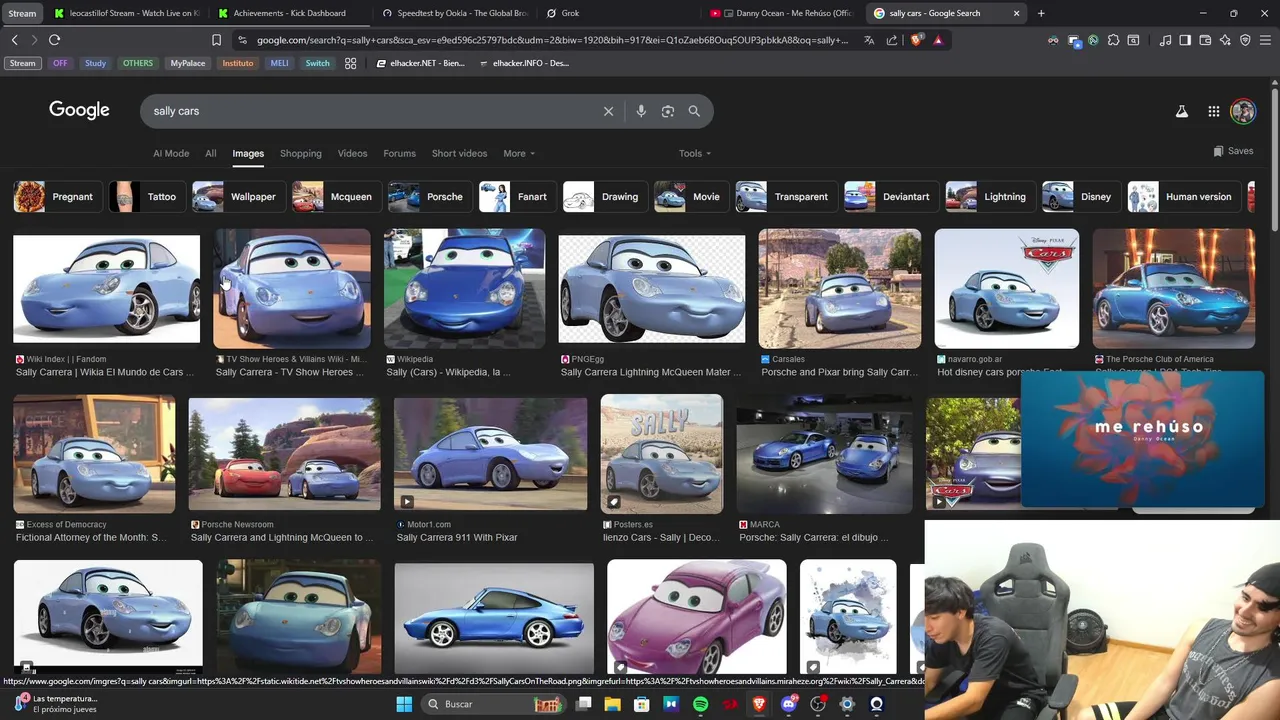This screenshot has width=1280, height=720.
Task: Filter images by the Mcqueen chip
Action: [x=336, y=197]
